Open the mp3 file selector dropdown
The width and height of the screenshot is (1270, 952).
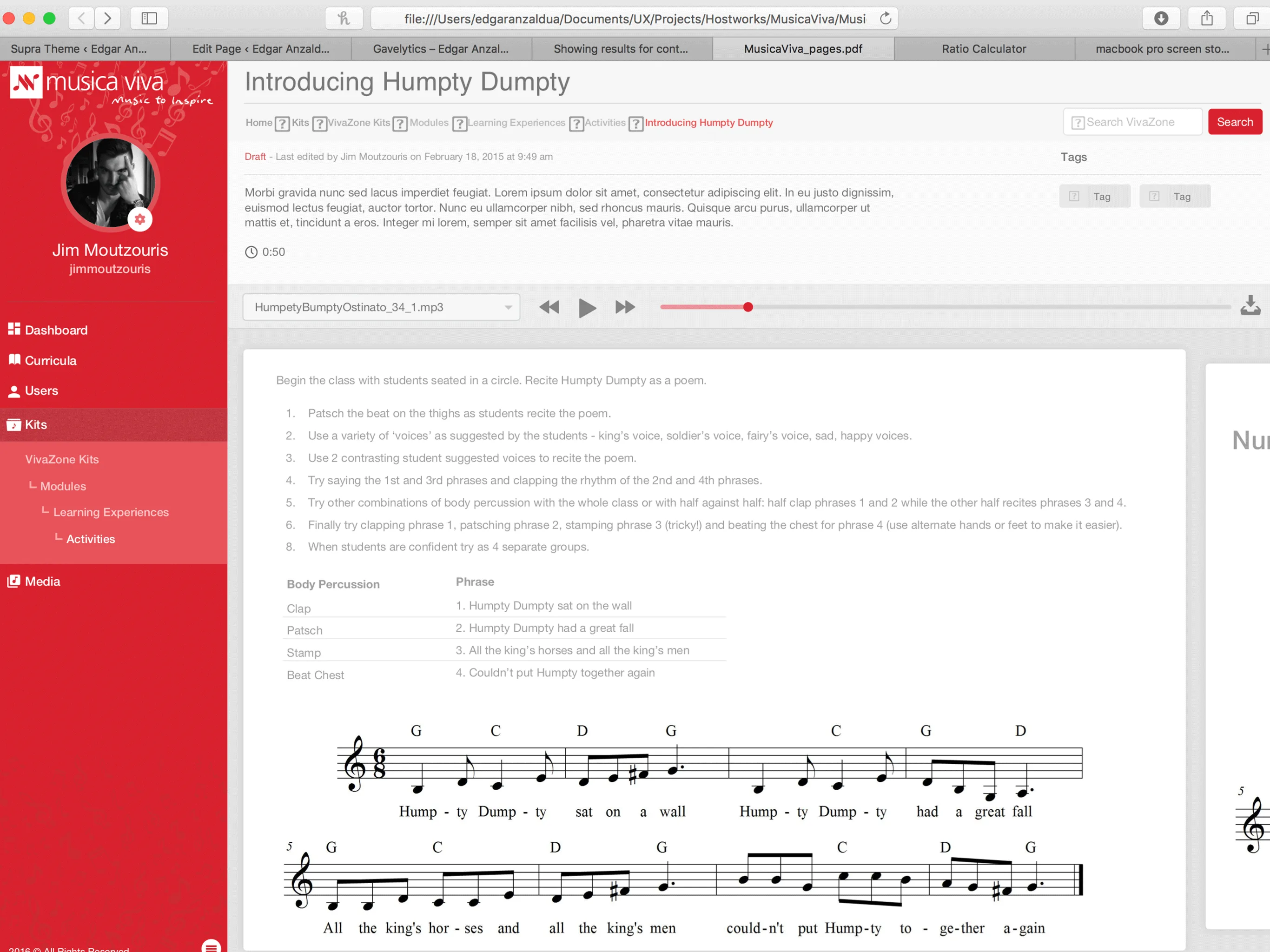tap(381, 307)
